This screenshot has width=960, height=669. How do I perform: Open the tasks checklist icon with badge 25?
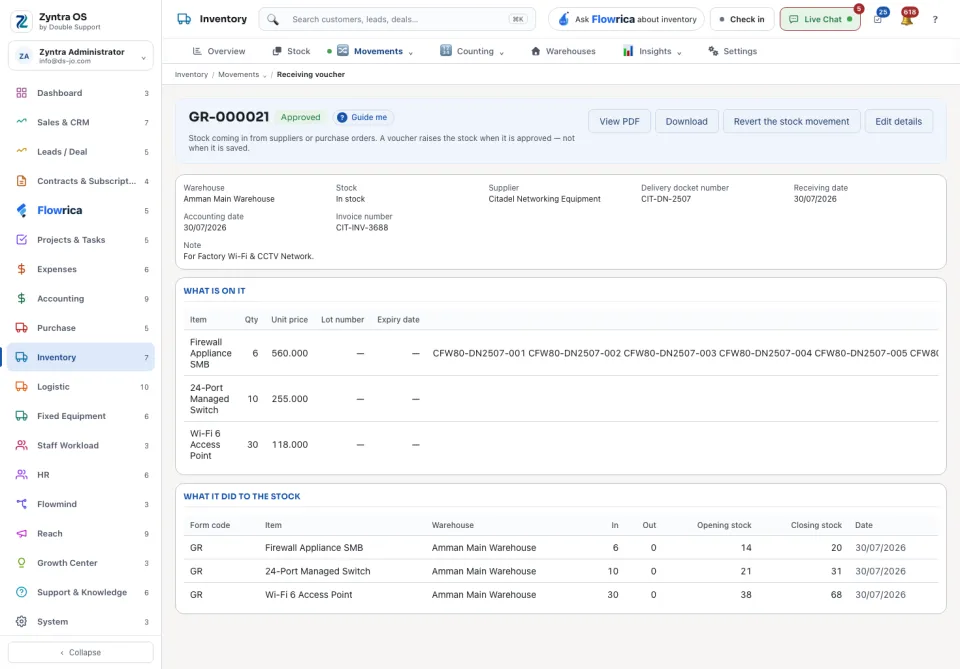(x=878, y=20)
